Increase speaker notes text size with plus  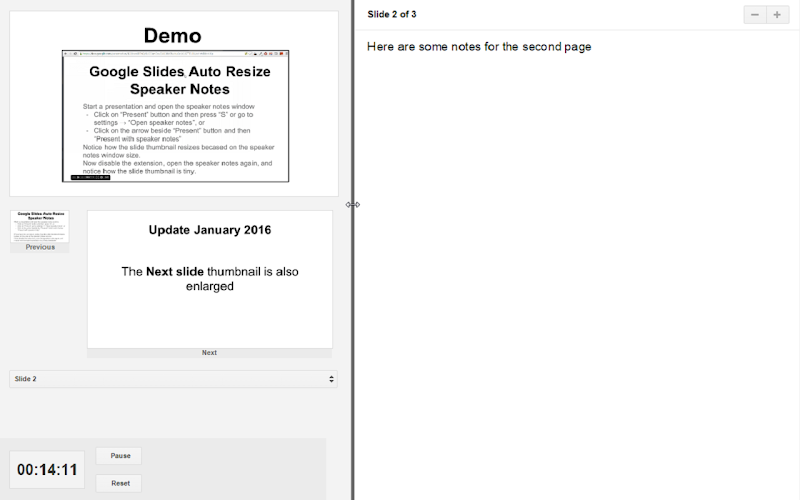tap(777, 15)
